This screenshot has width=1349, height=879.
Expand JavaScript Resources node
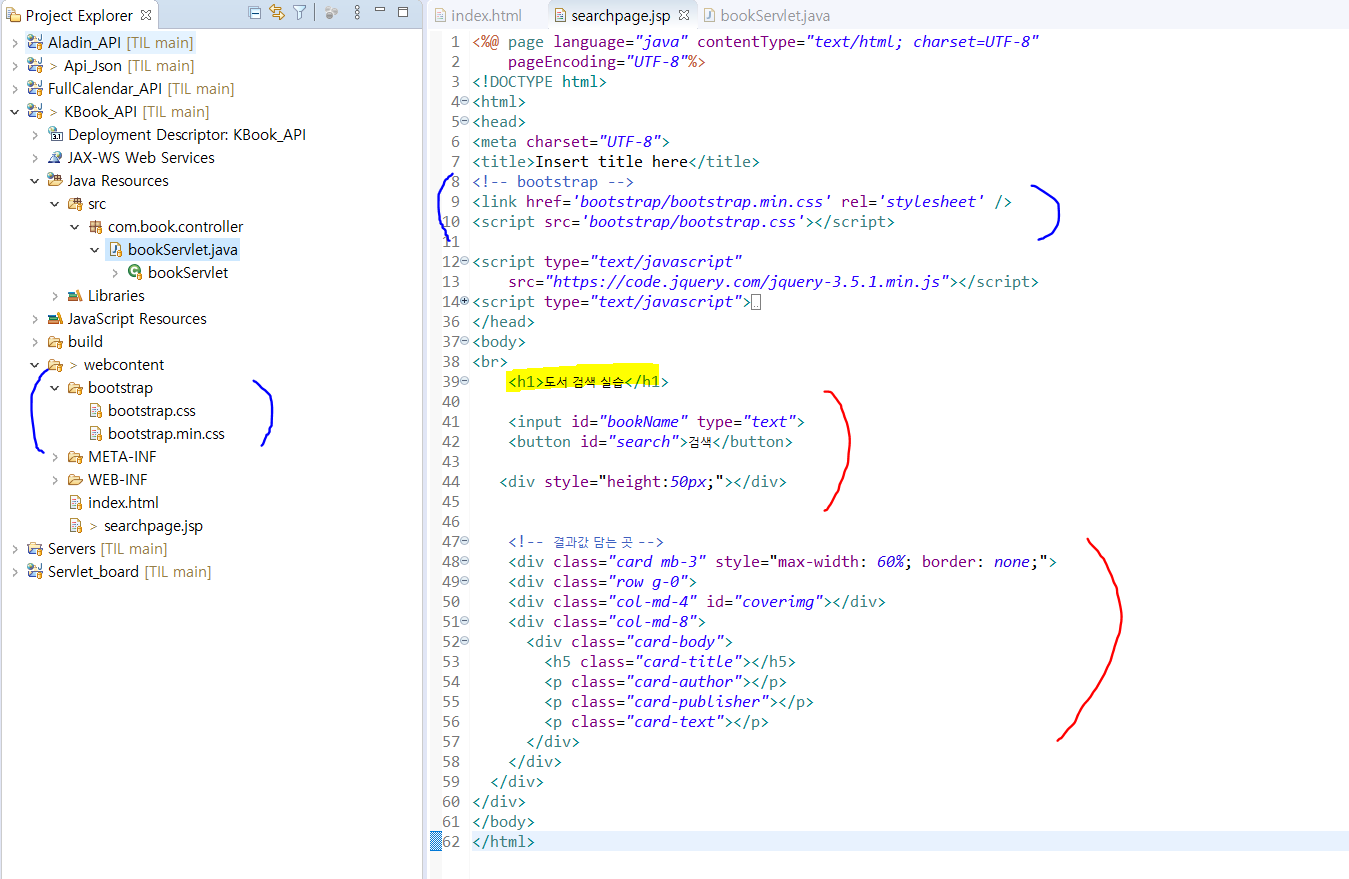click(35, 319)
